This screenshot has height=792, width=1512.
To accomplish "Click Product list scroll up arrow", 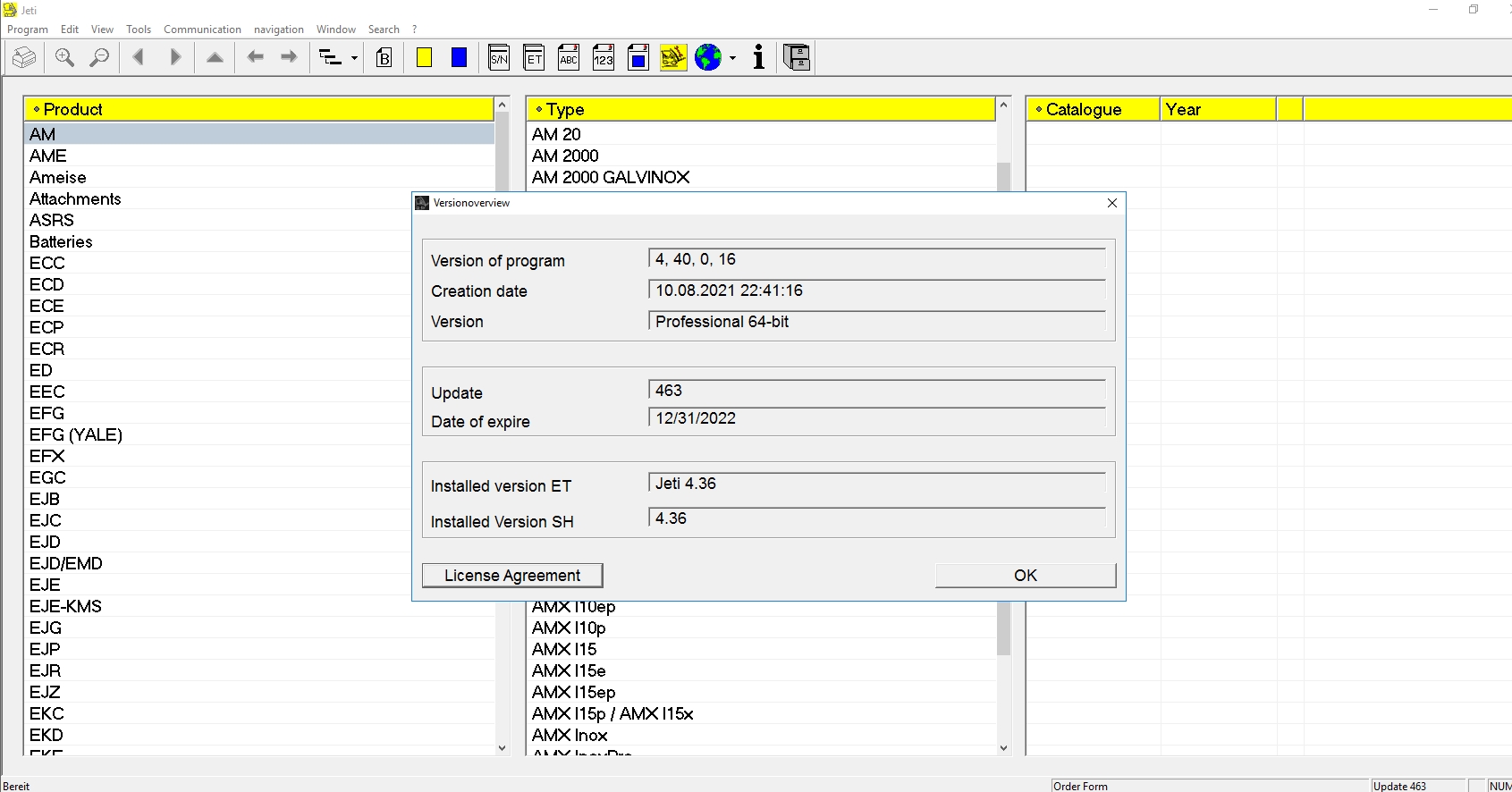I will [502, 105].
